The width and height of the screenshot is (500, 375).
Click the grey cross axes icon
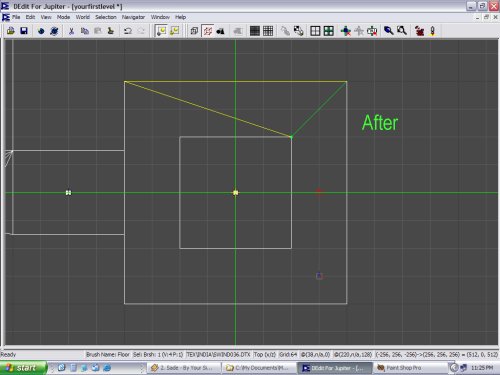[359, 31]
